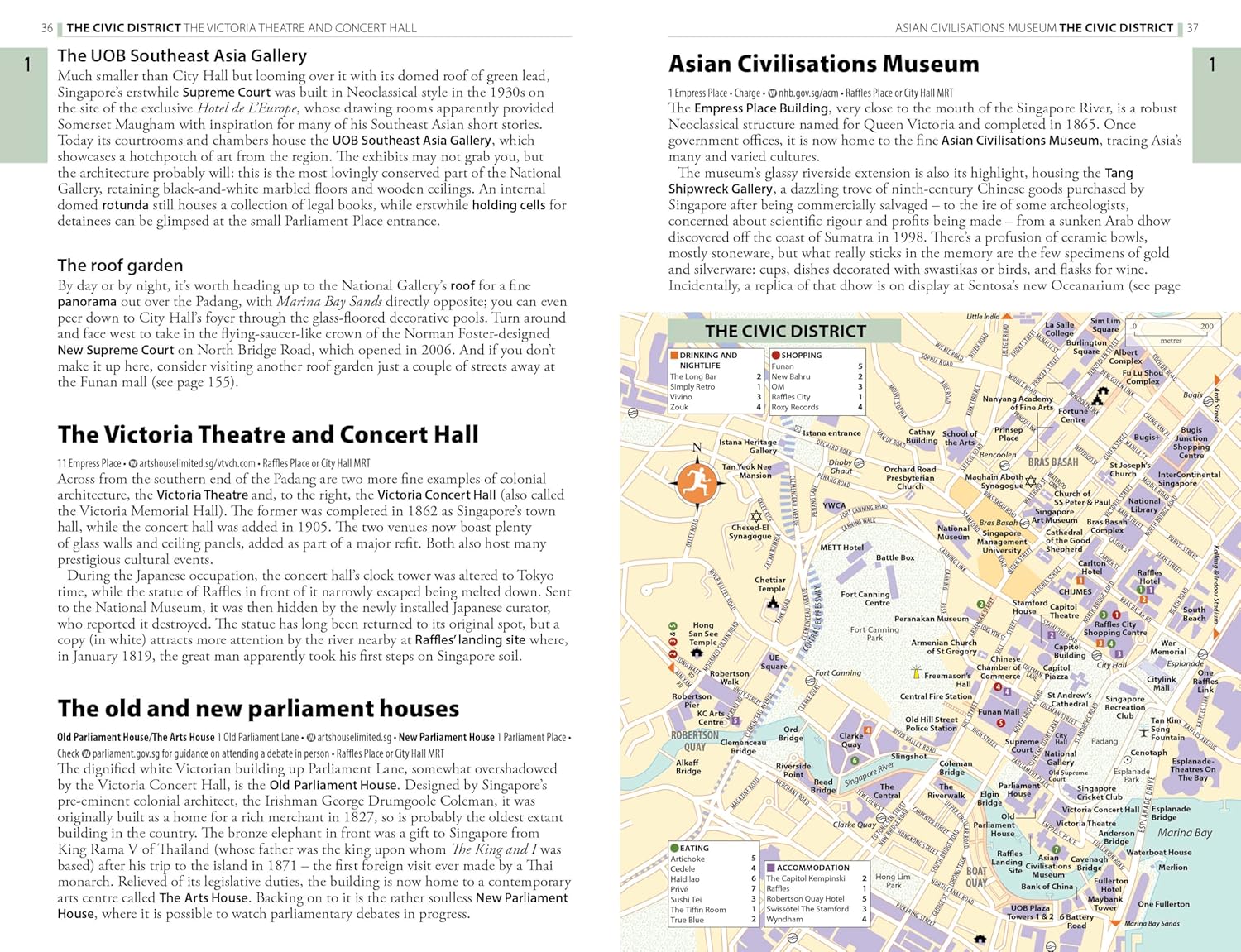Click the orange running-man compass icon

[696, 481]
